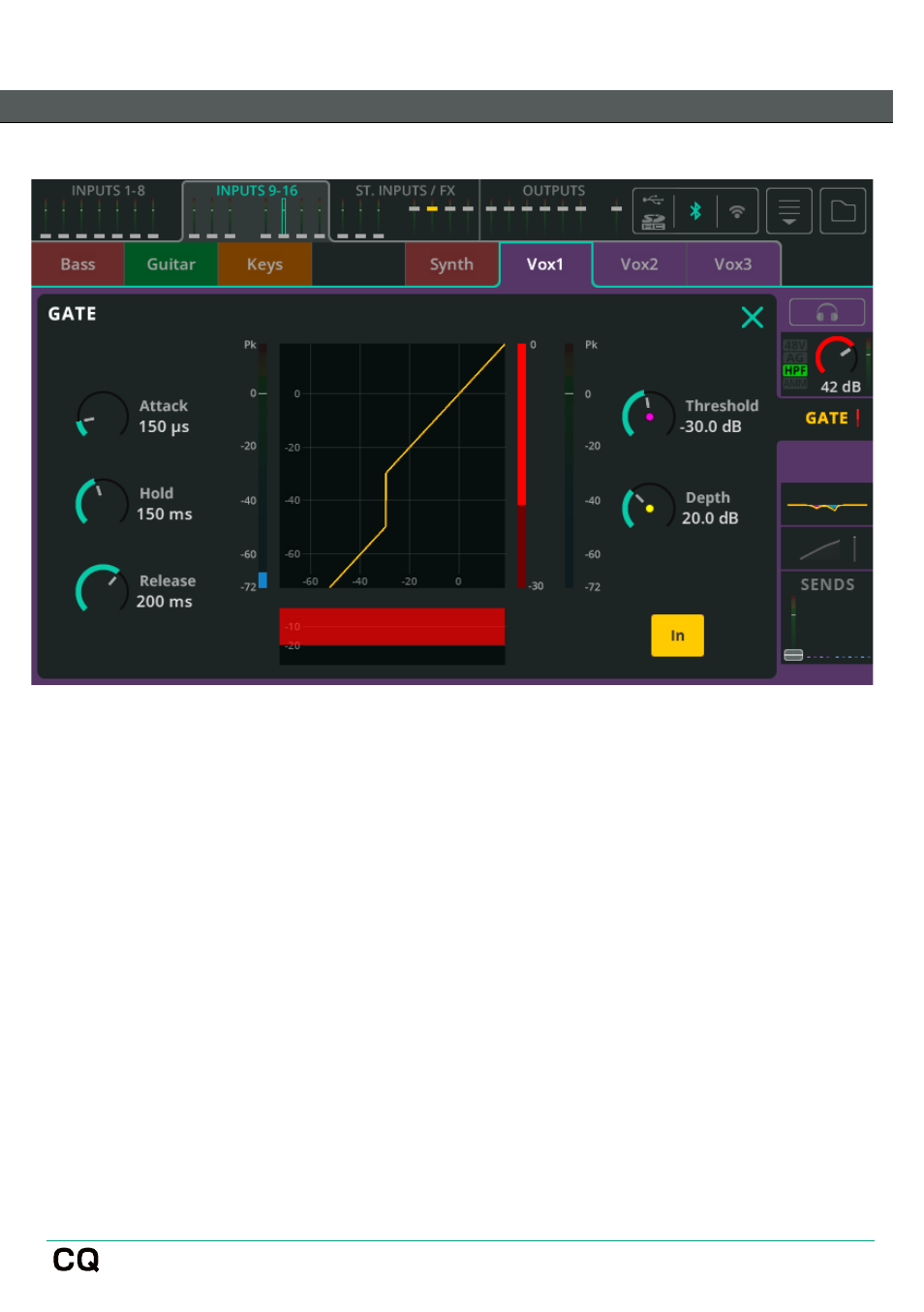Adjust the Hold knob
The image size is (924, 1312).
(103, 503)
